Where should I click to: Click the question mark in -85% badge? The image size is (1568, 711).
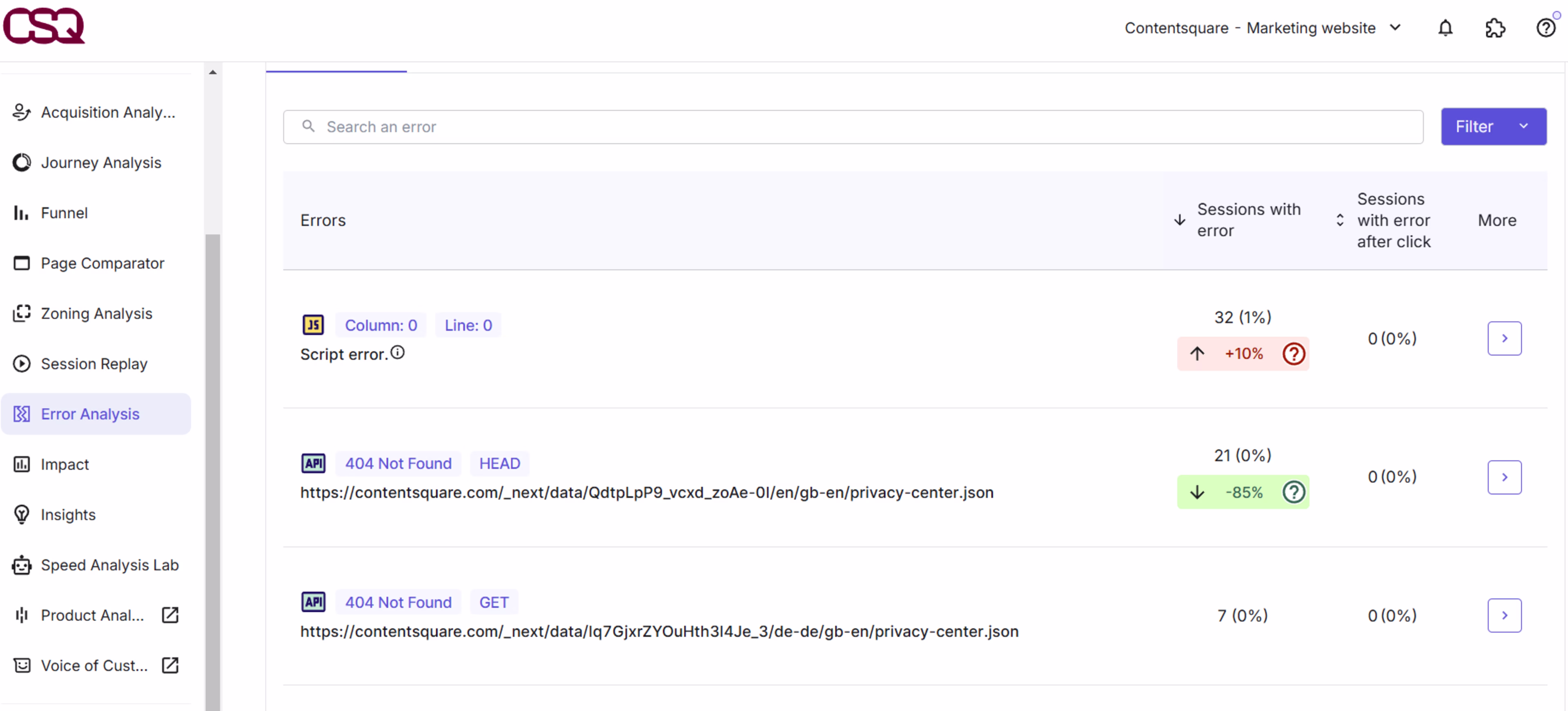1294,492
